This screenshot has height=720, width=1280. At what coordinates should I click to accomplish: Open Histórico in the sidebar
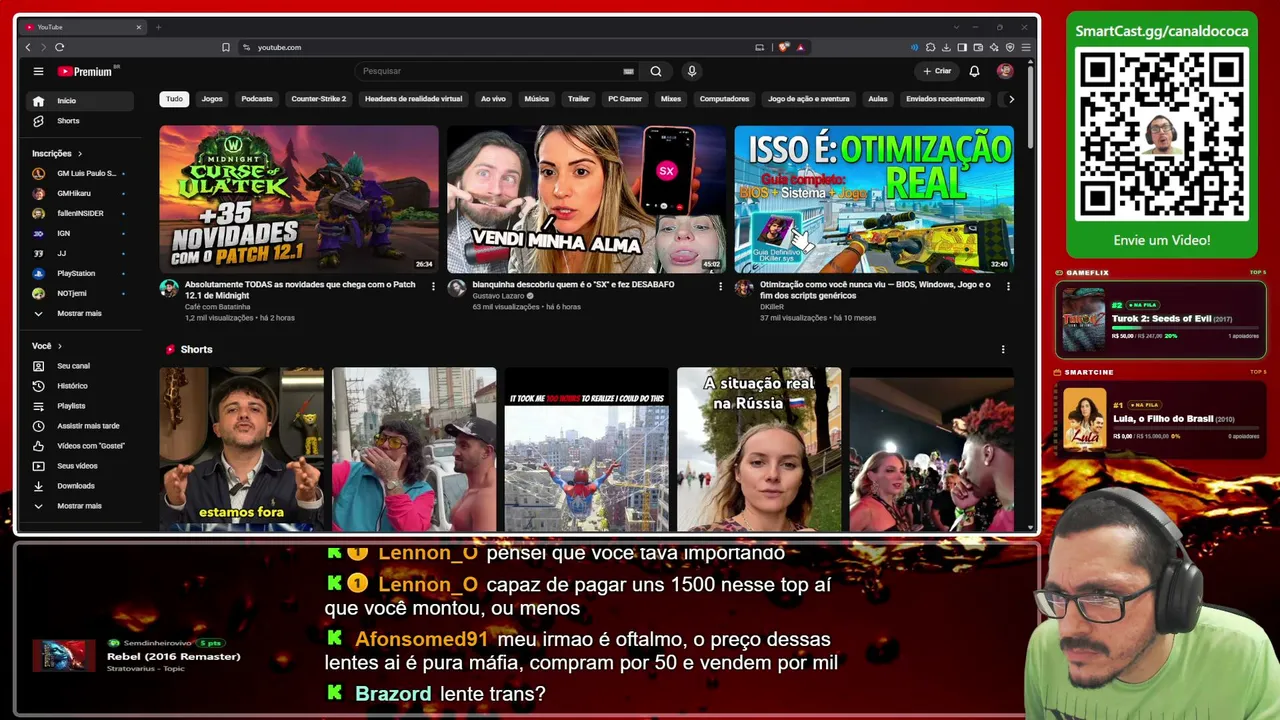tap(80, 386)
